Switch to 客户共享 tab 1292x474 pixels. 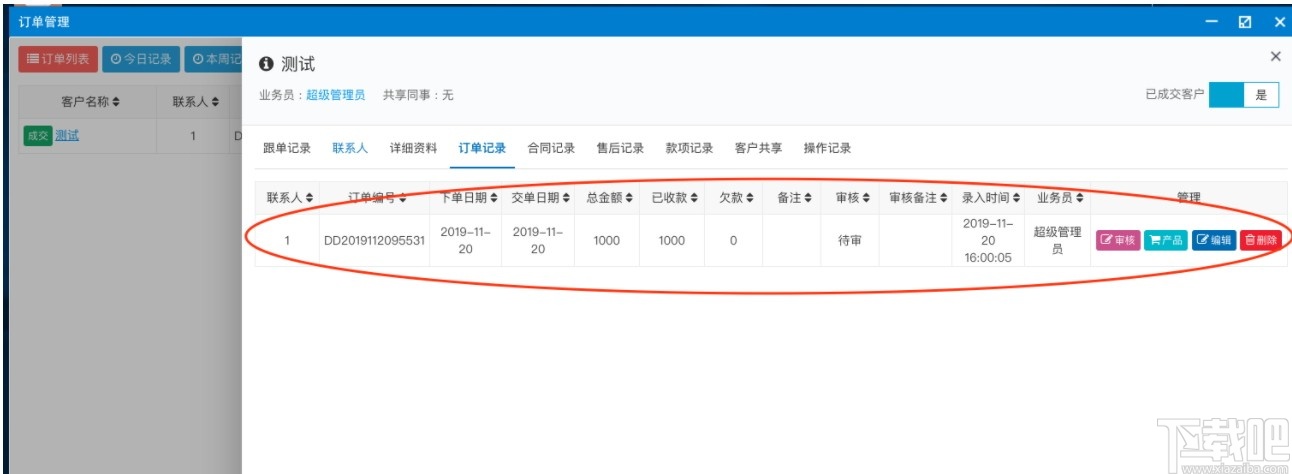[x=758, y=148]
